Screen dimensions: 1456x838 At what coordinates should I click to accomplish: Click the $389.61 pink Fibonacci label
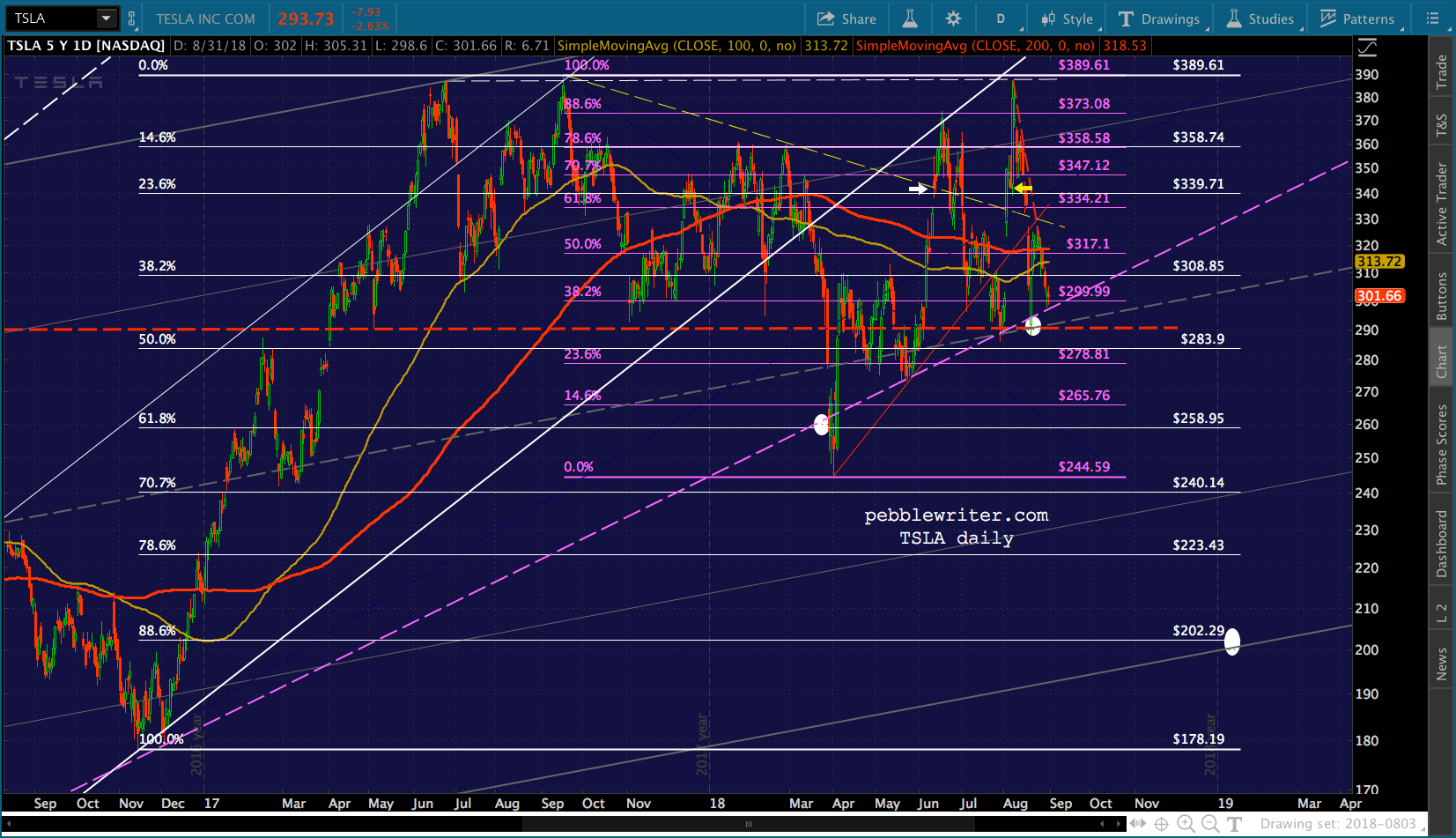click(1083, 65)
